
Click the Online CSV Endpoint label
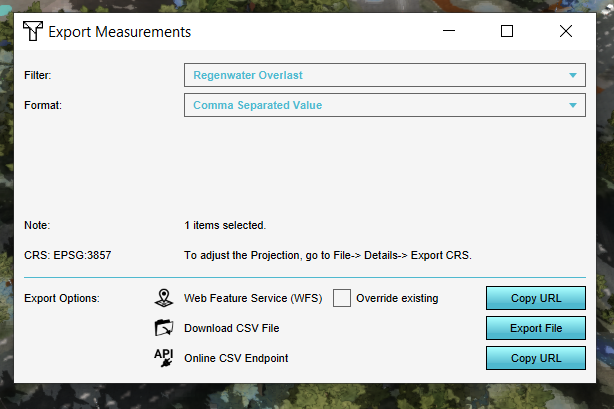tap(236, 358)
